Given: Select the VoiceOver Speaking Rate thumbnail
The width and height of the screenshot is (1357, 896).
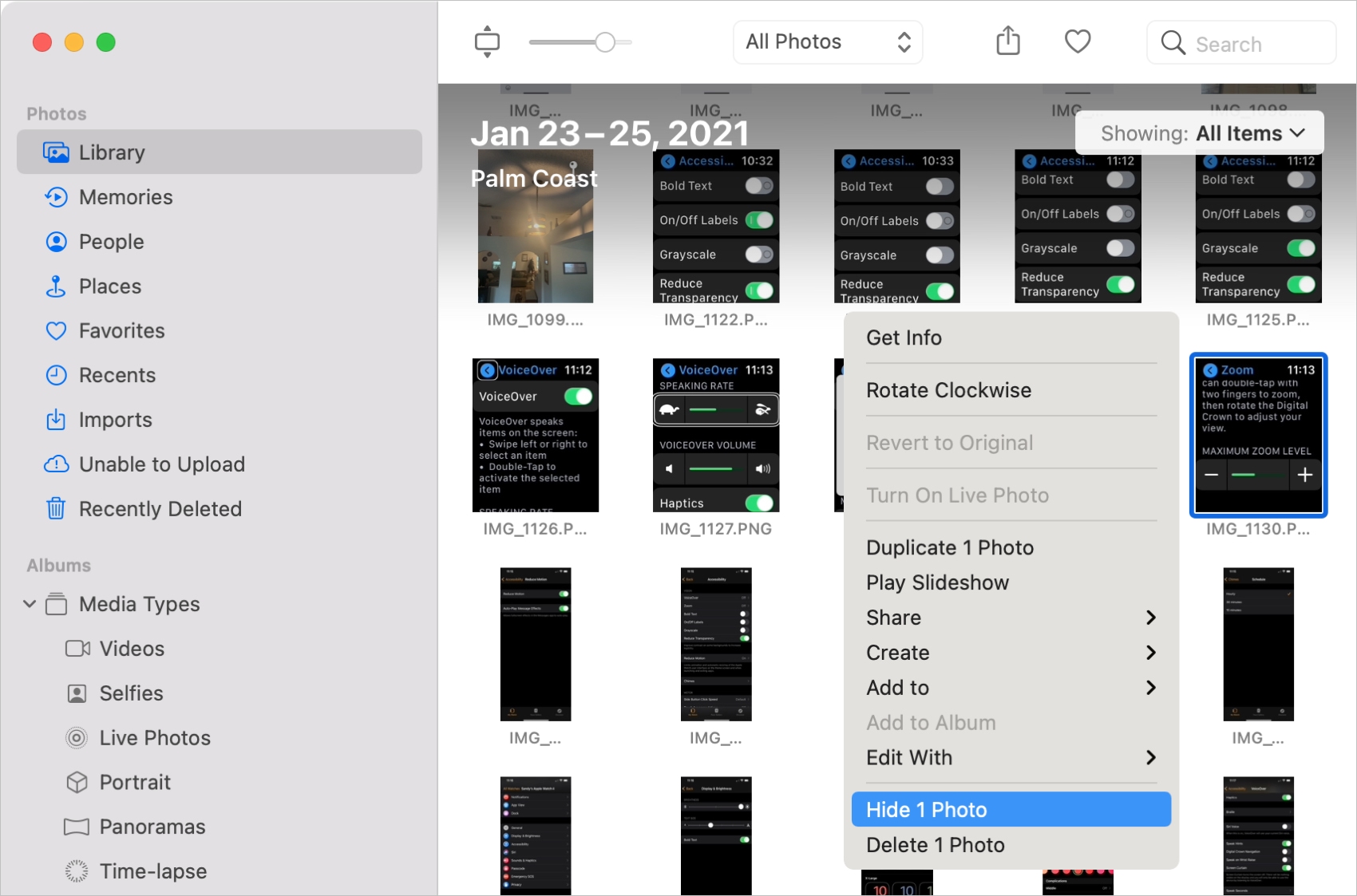Looking at the screenshot, I should [716, 436].
